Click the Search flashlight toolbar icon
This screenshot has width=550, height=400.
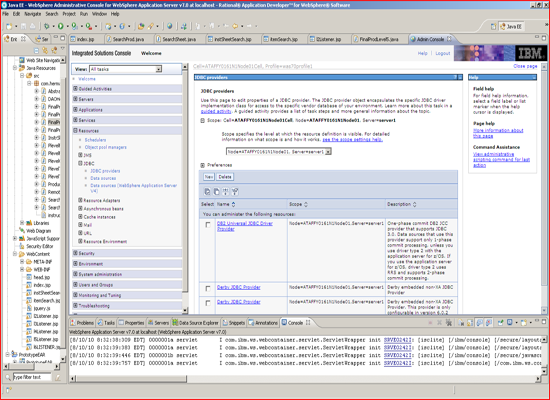coord(150,26)
